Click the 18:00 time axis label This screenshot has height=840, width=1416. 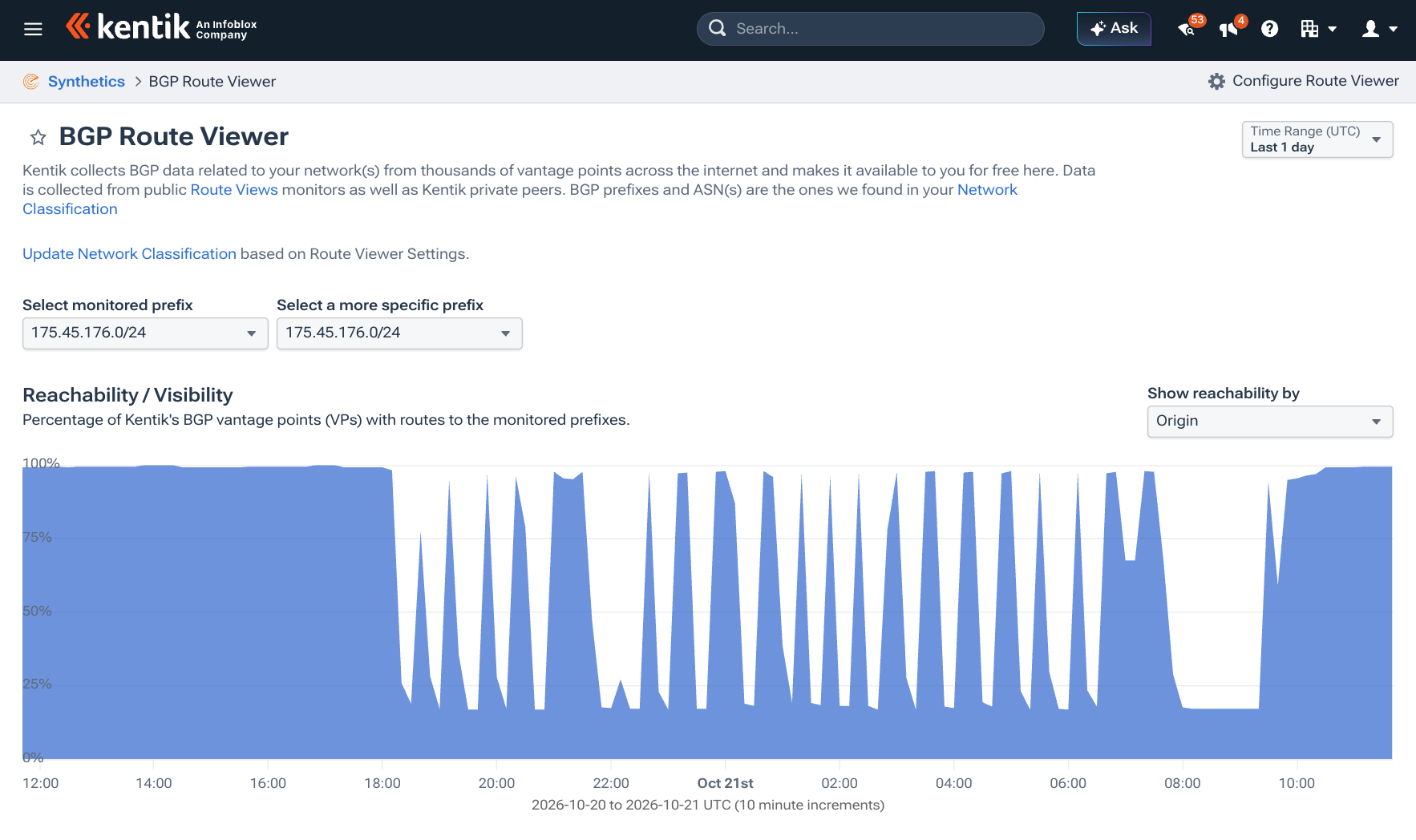[x=382, y=783]
